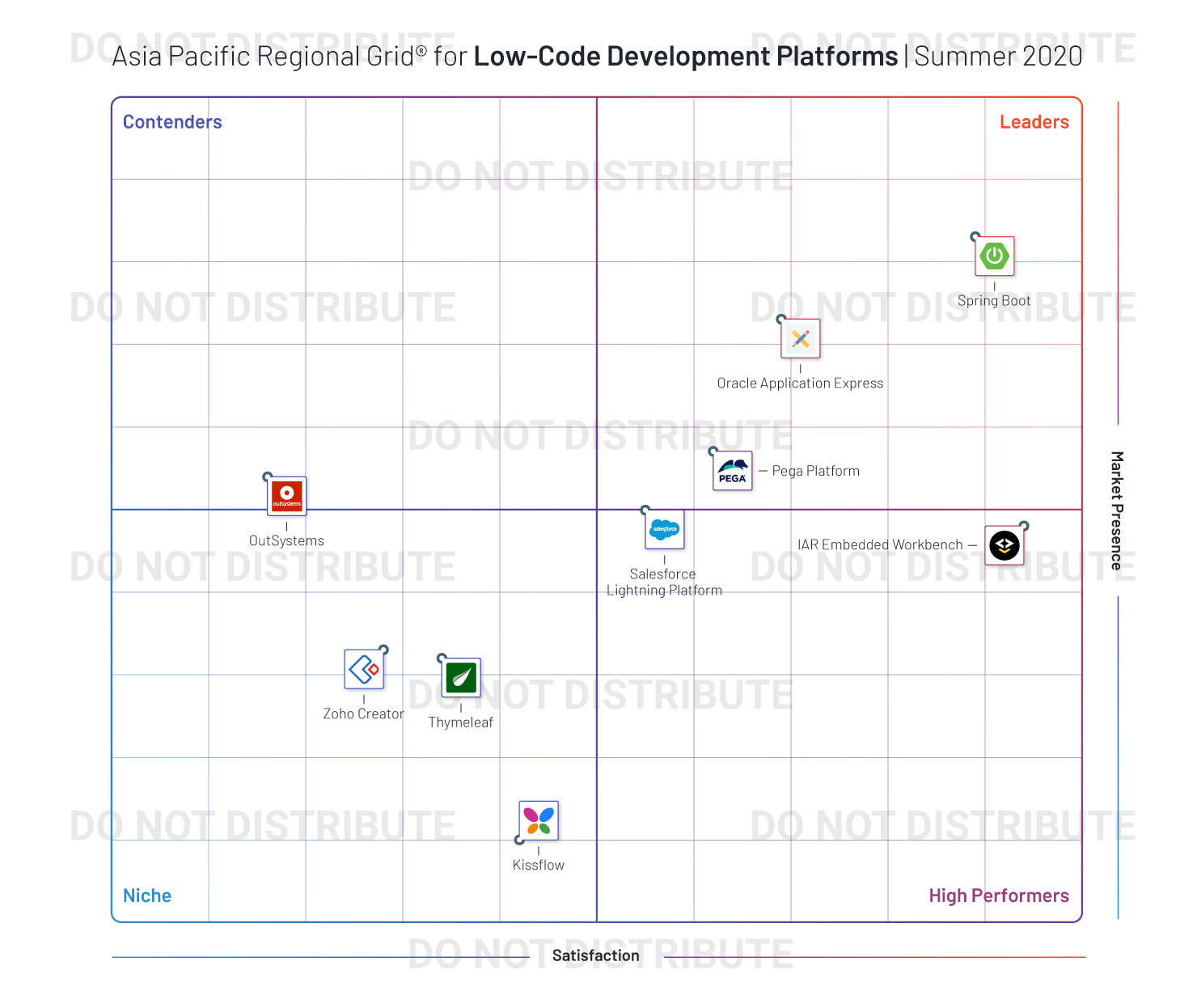Click the IAR Embedded Workbench logo icon

1005,545
